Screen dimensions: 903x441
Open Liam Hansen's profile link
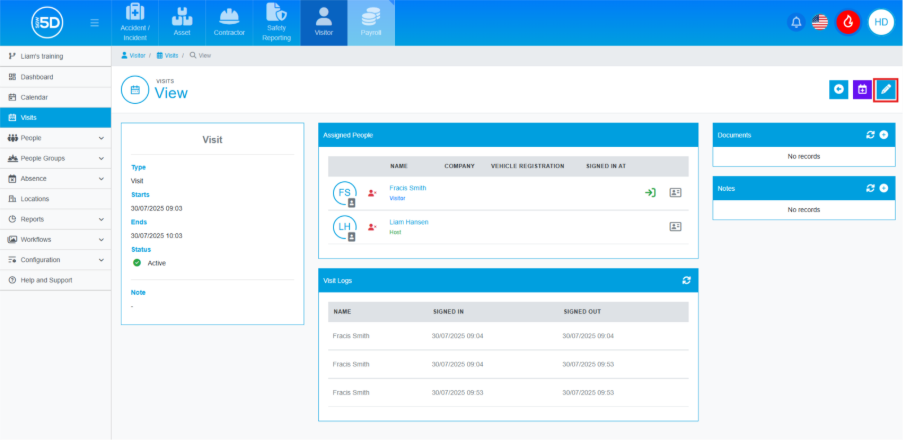pos(409,222)
